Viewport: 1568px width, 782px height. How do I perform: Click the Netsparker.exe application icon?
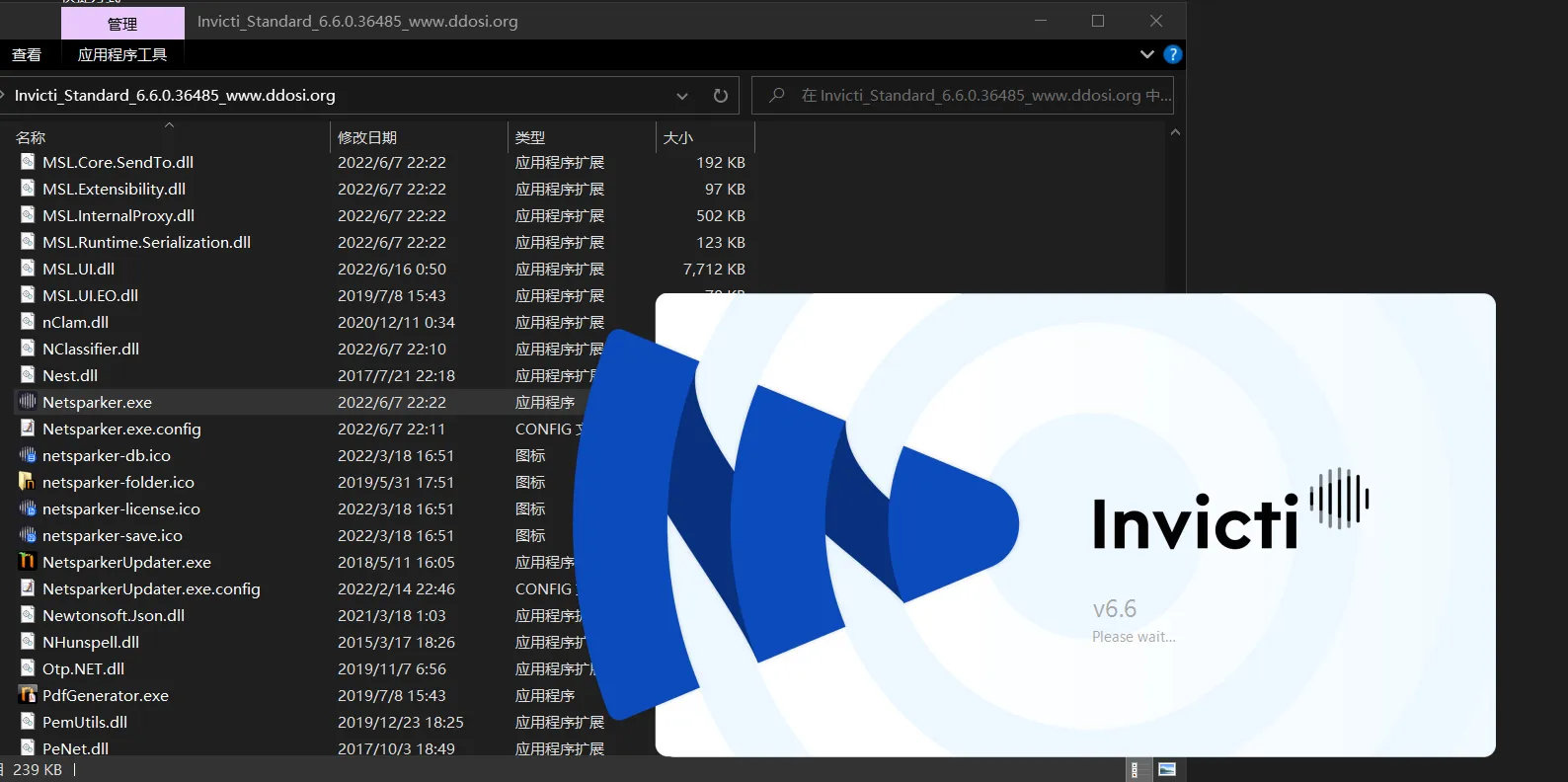coord(28,402)
